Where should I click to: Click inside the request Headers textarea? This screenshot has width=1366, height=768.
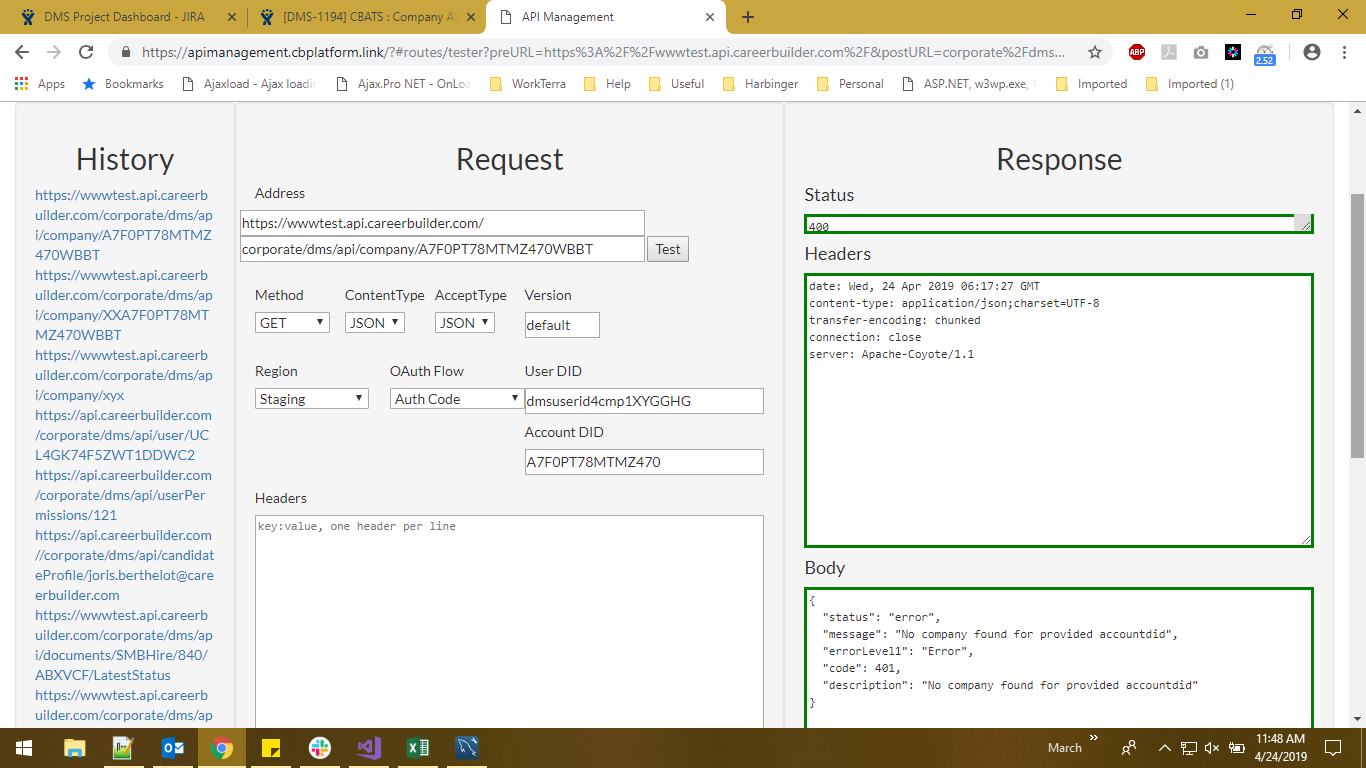(x=509, y=621)
